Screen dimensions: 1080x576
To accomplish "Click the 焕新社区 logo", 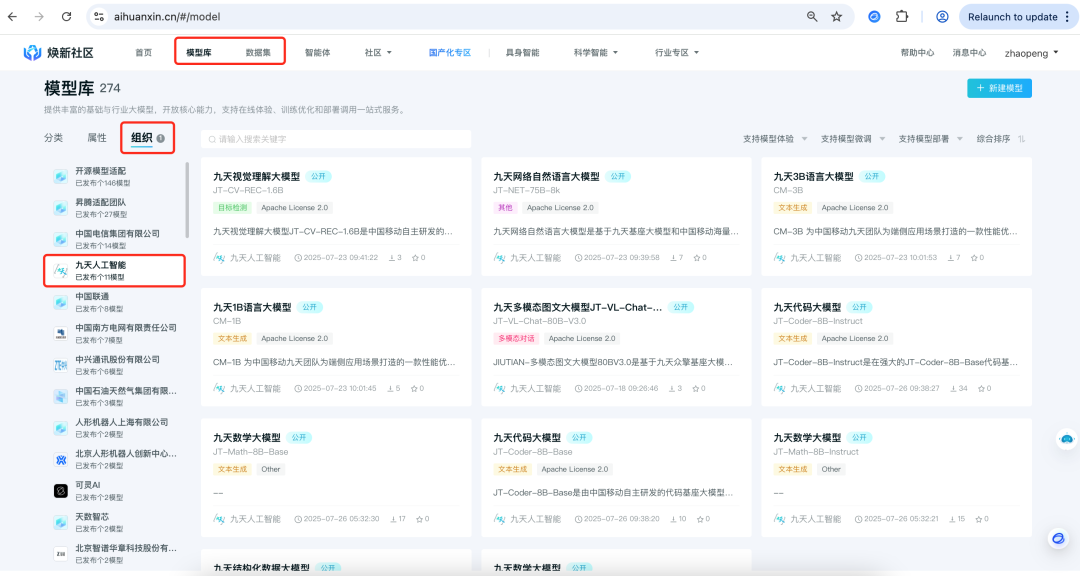I will point(59,52).
